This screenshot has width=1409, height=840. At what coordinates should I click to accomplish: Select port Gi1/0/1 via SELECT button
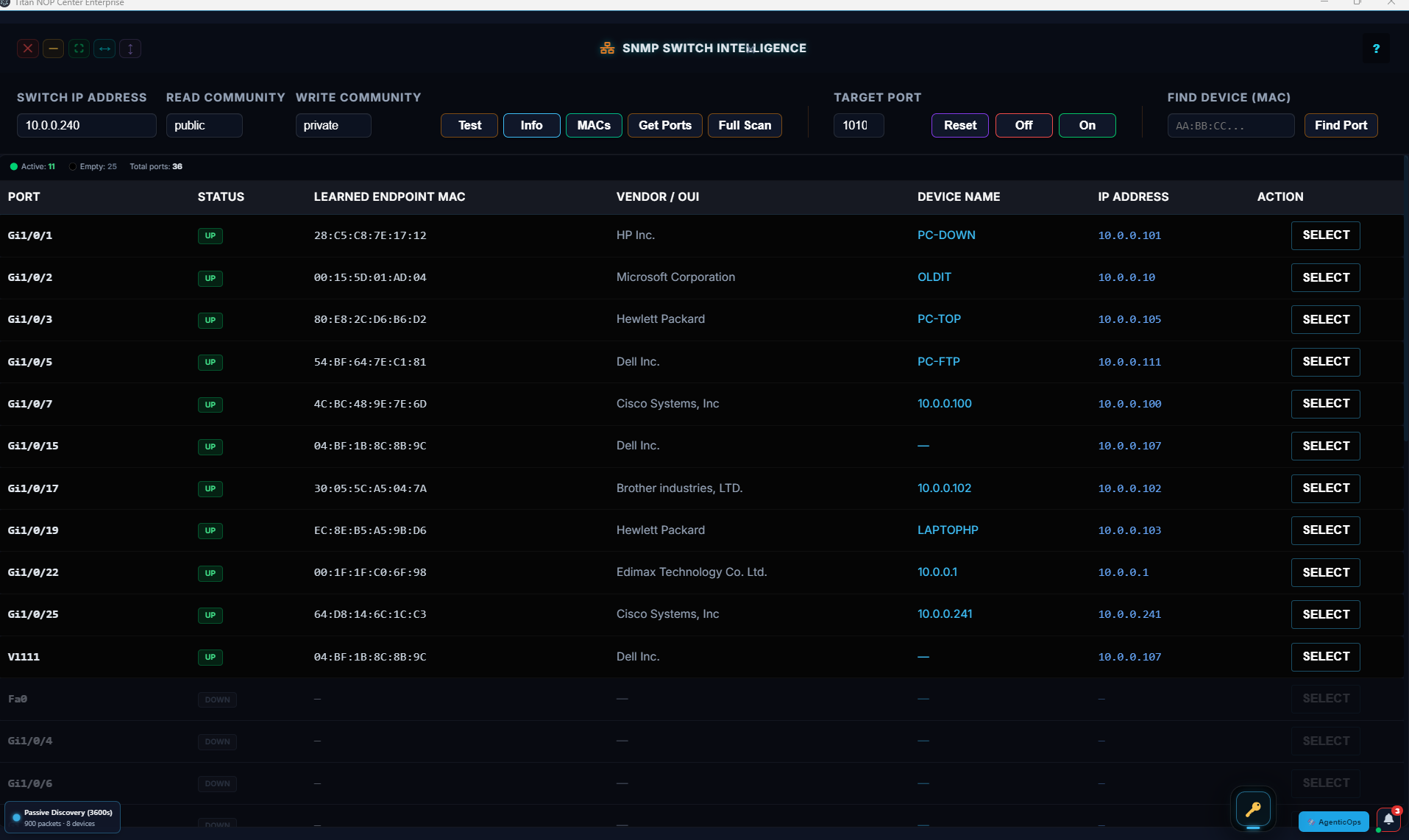(1326, 235)
